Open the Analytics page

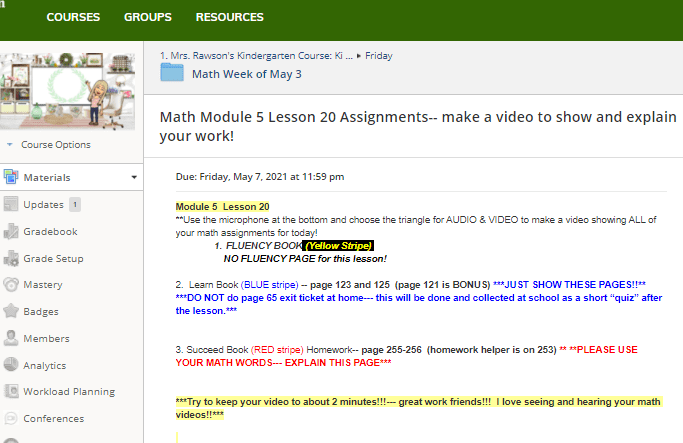click(x=45, y=365)
